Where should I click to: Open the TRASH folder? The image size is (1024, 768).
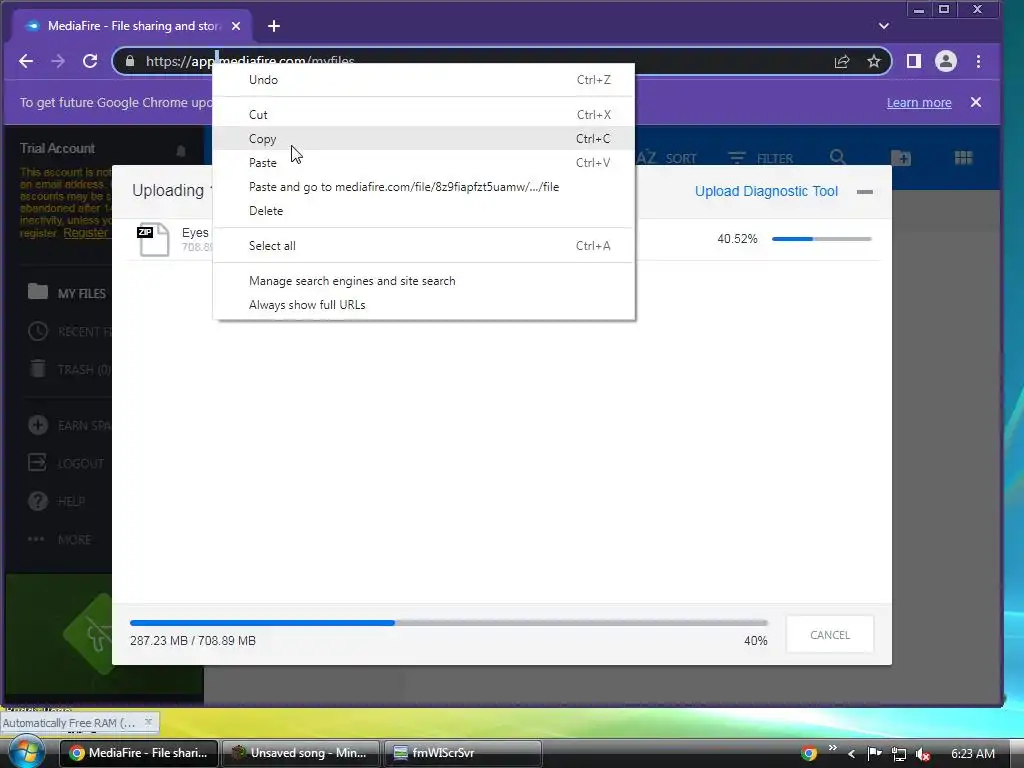(69, 369)
